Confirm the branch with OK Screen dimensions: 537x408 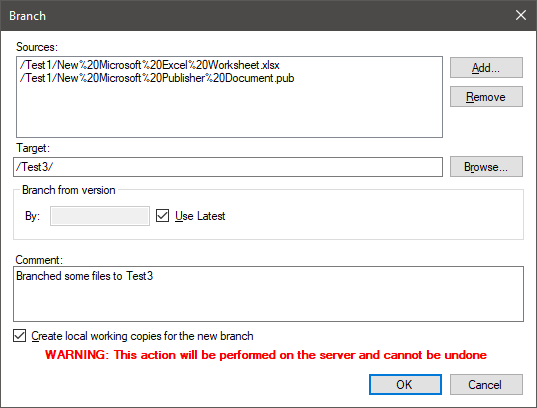[x=405, y=384]
